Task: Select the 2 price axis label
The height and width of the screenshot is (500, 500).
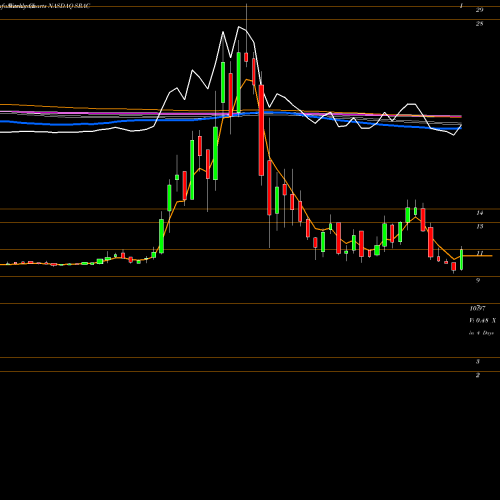Action: click(478, 375)
